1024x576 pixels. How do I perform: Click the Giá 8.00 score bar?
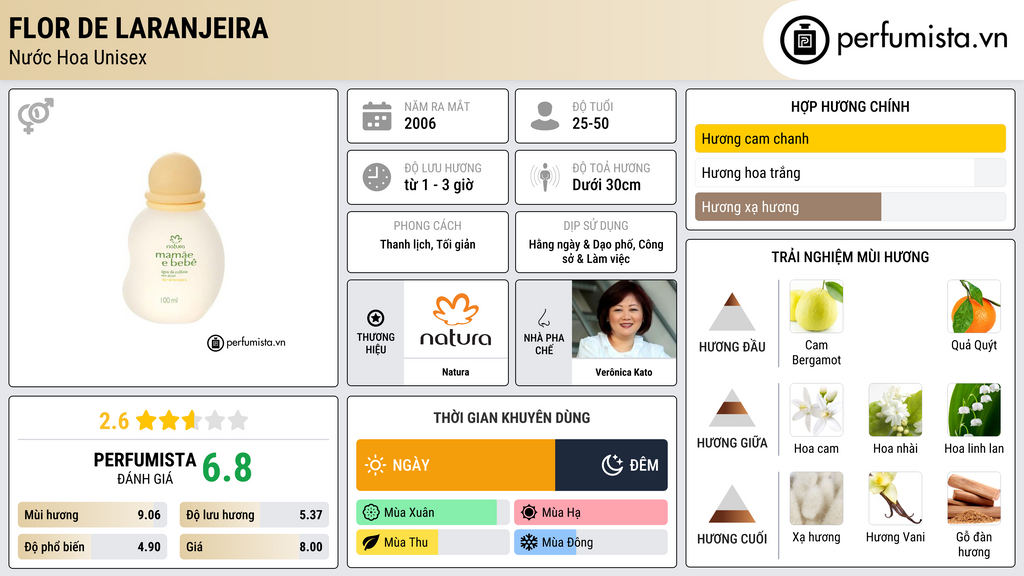[254, 547]
